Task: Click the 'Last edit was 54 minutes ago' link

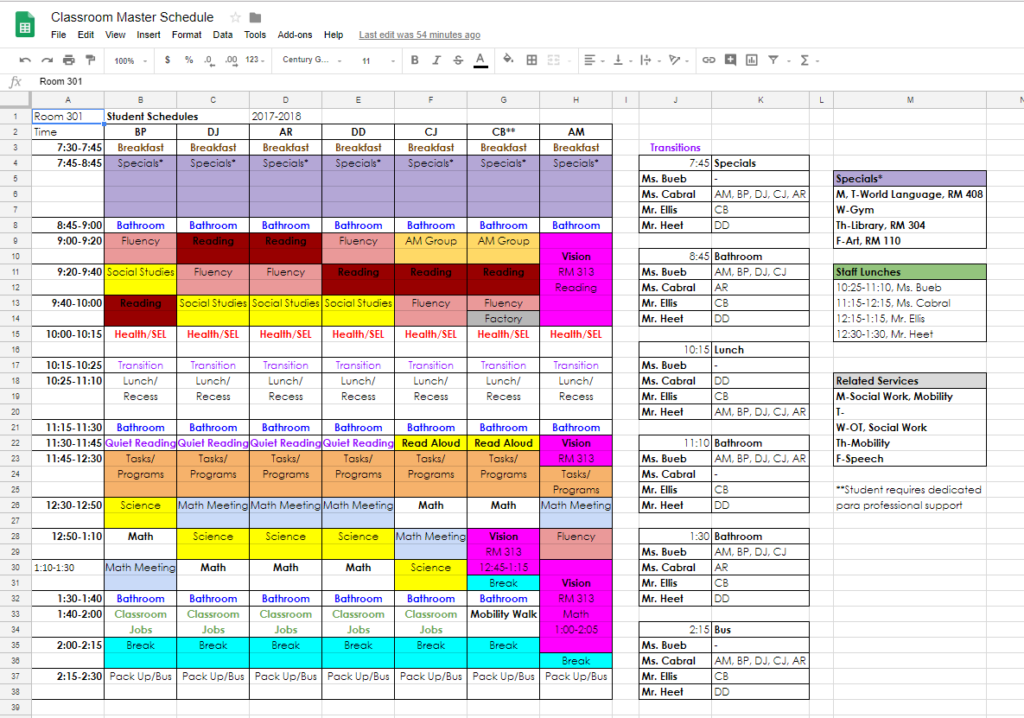Action: coord(419,34)
